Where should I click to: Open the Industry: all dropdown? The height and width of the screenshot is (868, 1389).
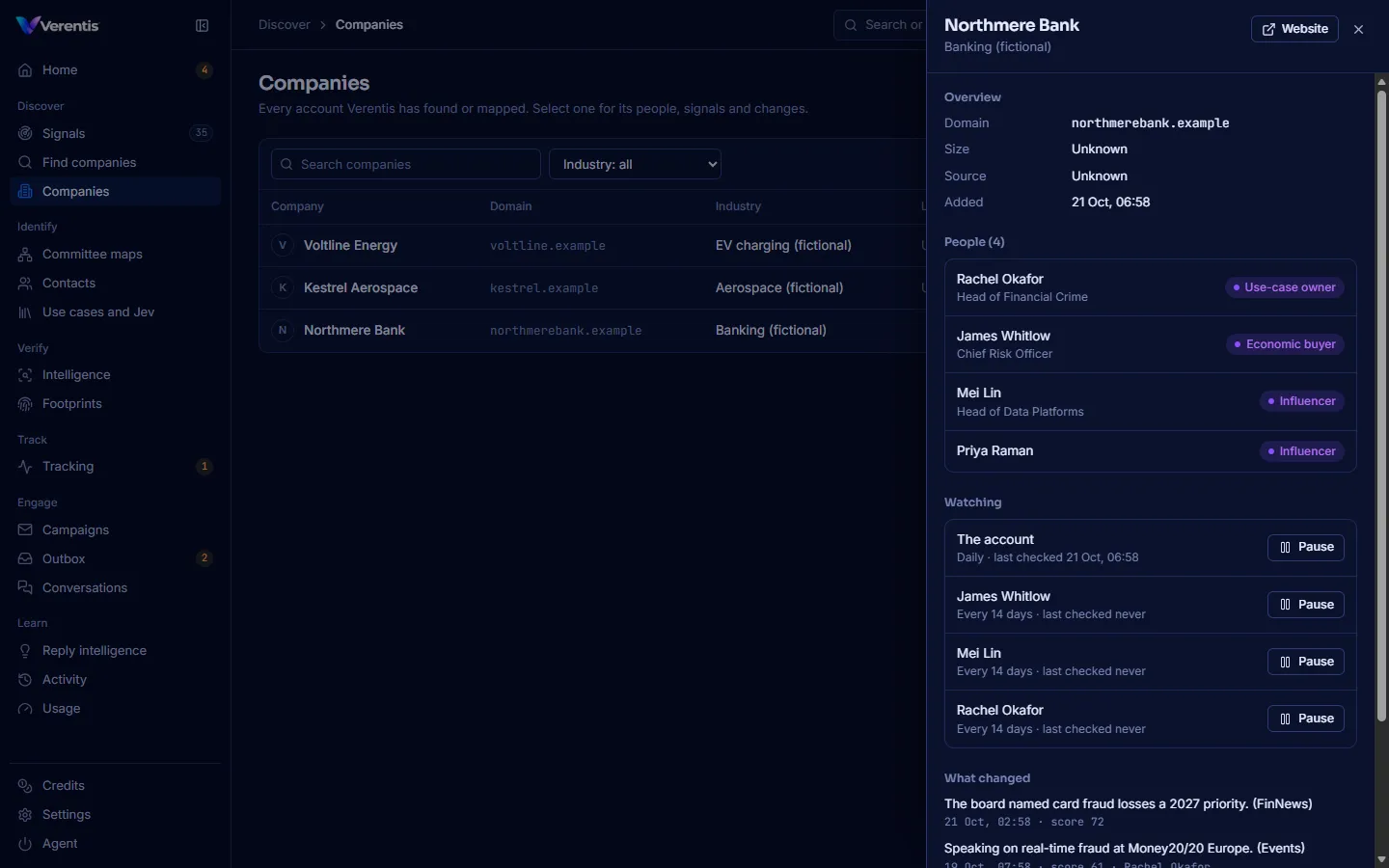point(635,164)
